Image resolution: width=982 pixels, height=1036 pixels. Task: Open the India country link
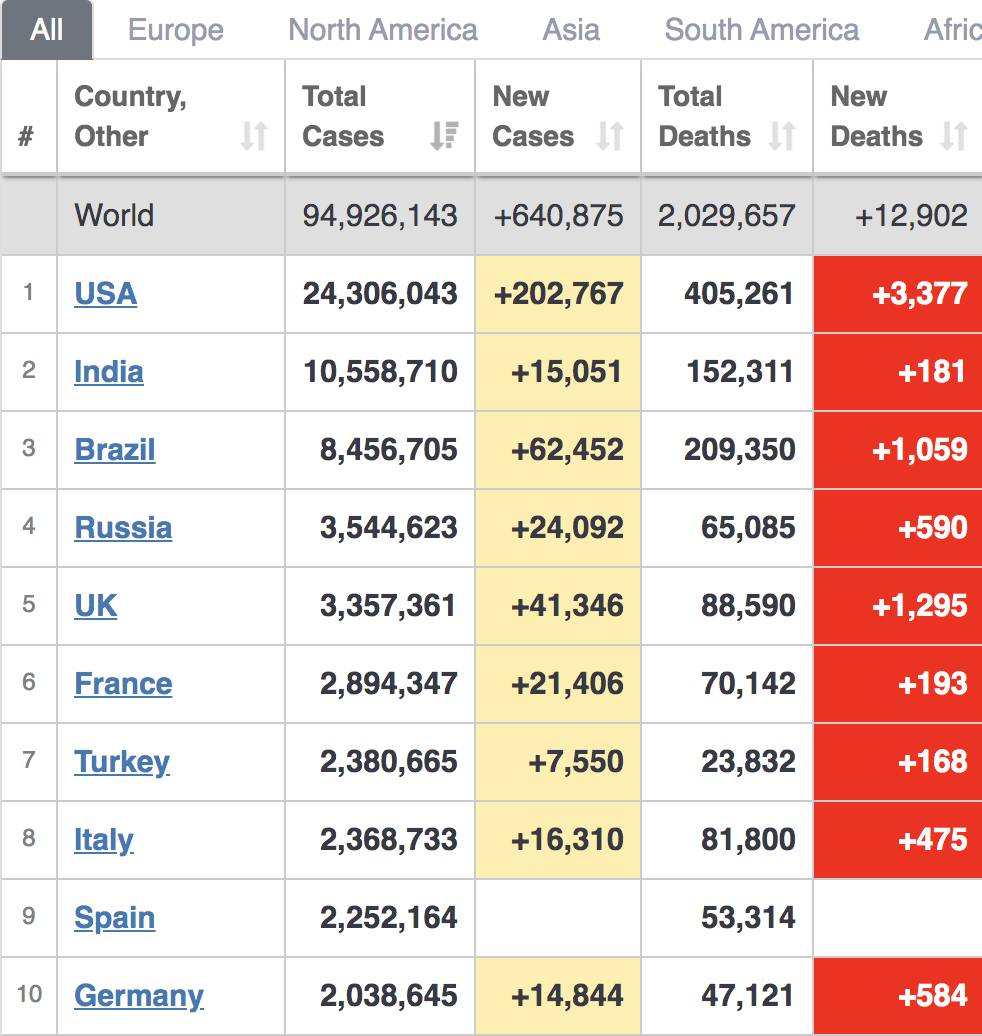[108, 372]
